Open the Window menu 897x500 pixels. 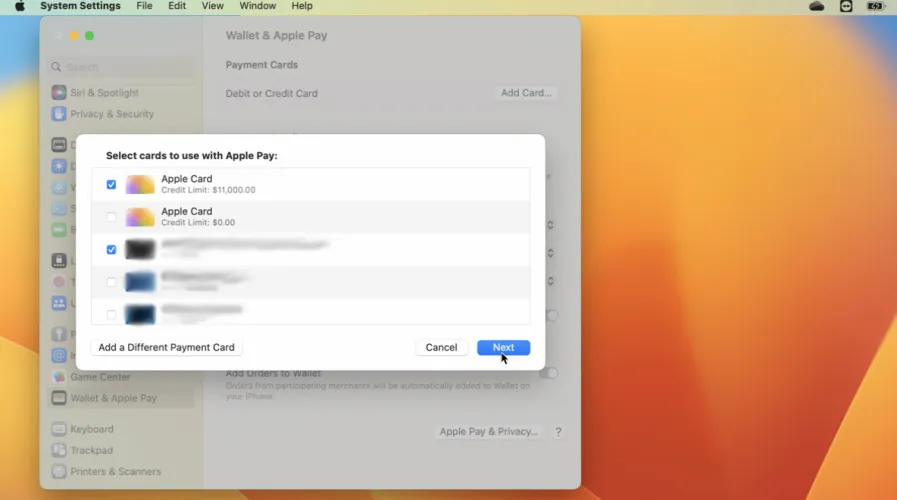[x=257, y=6]
